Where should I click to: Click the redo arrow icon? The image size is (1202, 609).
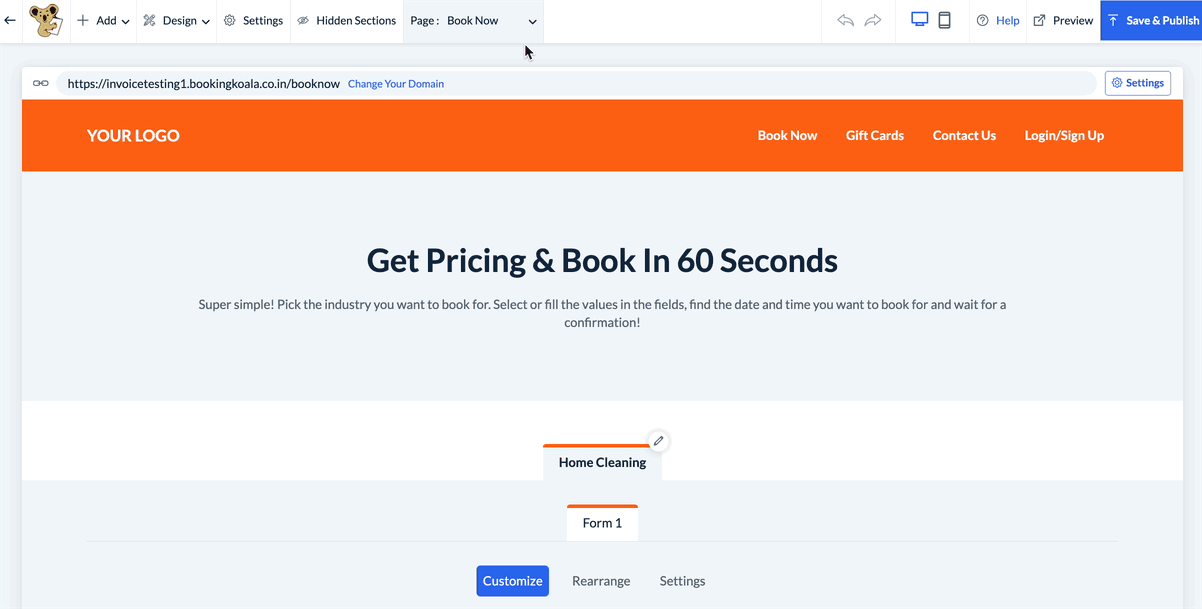[x=873, y=20]
